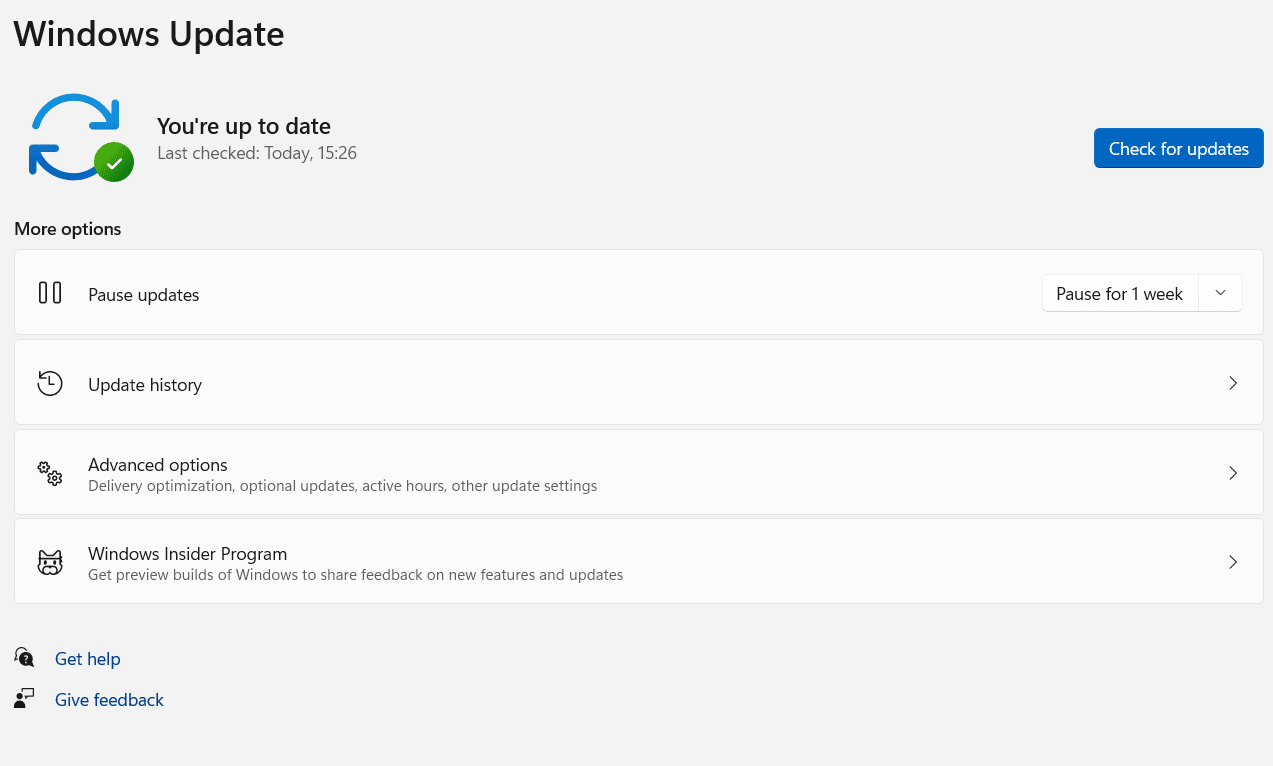Open the Pause for 1 week dropdown arrow

tap(1220, 293)
